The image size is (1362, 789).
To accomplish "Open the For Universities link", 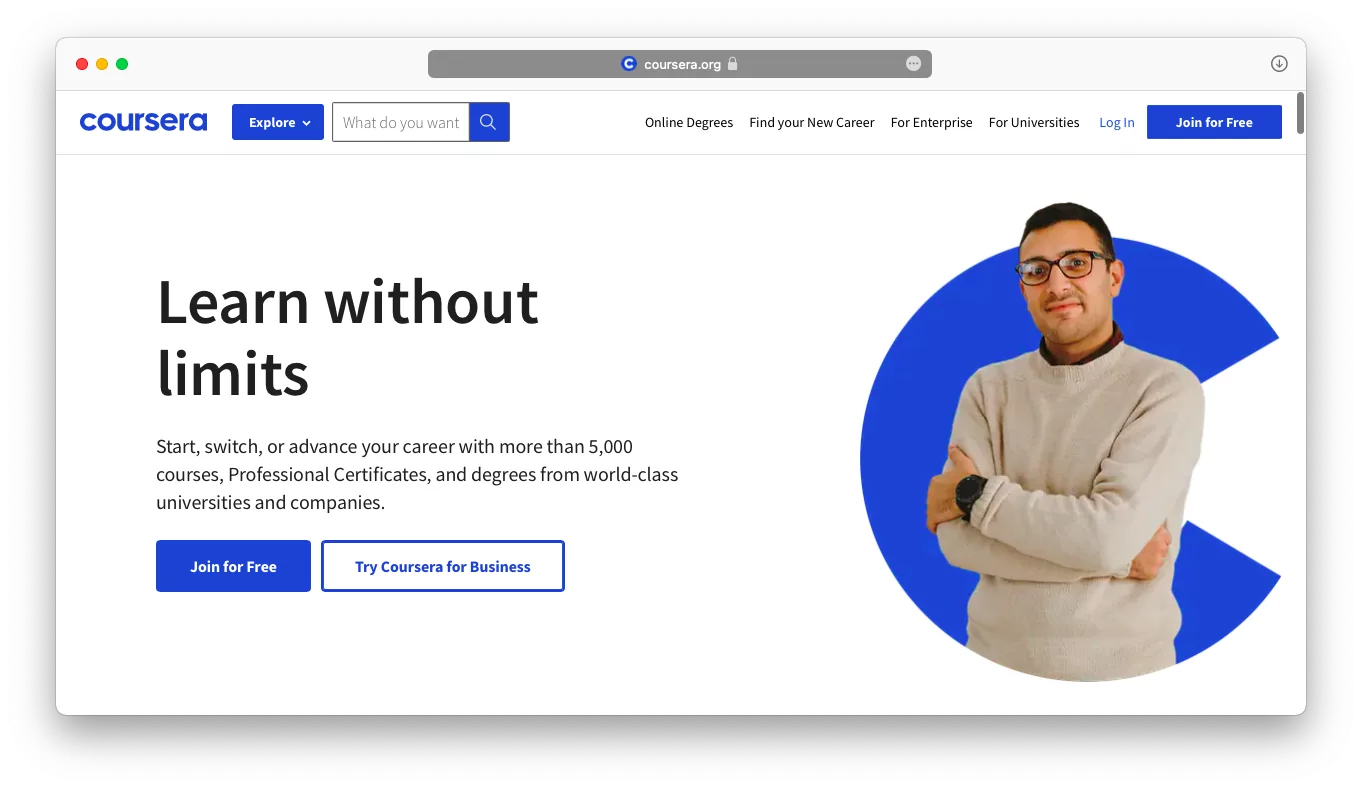I will [x=1034, y=123].
